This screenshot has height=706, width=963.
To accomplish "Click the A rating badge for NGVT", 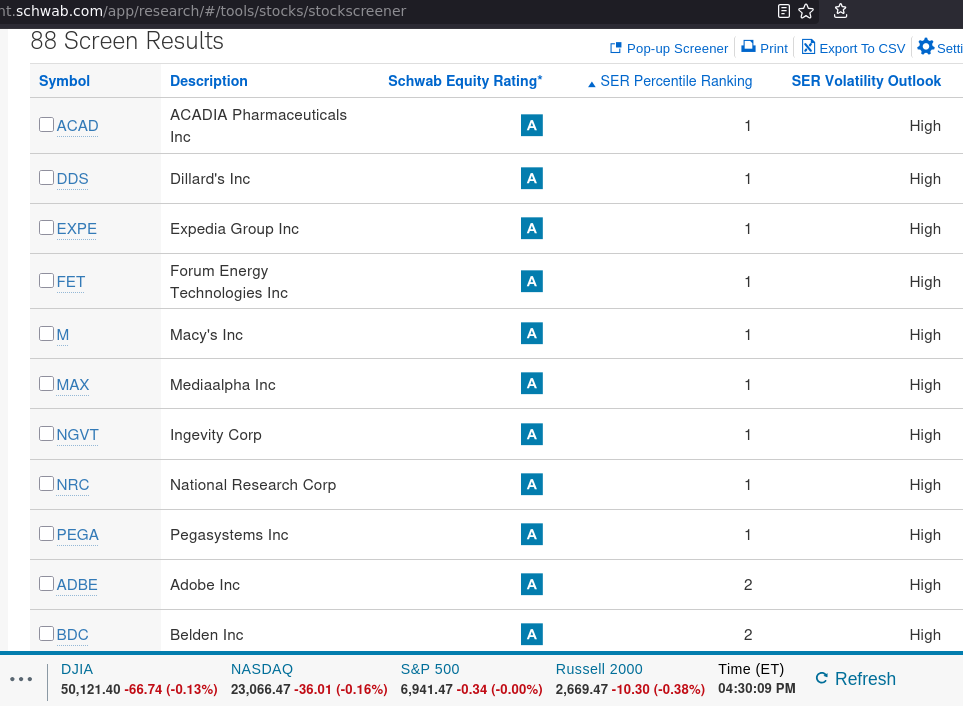I will click(532, 434).
